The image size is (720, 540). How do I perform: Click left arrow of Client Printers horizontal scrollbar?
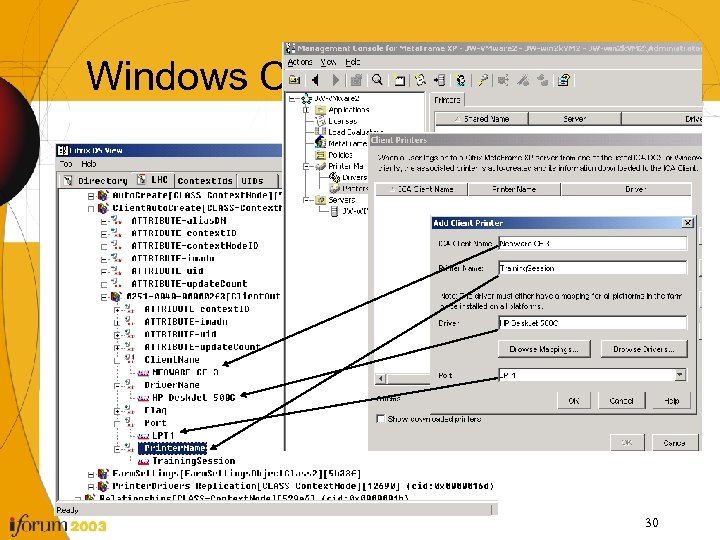[381, 378]
